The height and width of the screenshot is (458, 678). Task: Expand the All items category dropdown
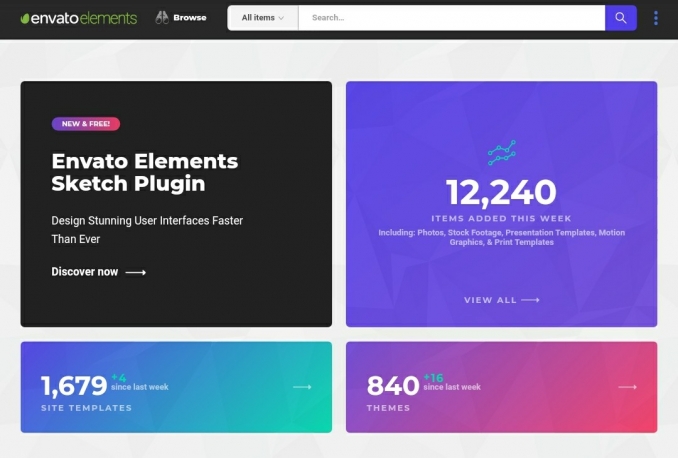(263, 18)
